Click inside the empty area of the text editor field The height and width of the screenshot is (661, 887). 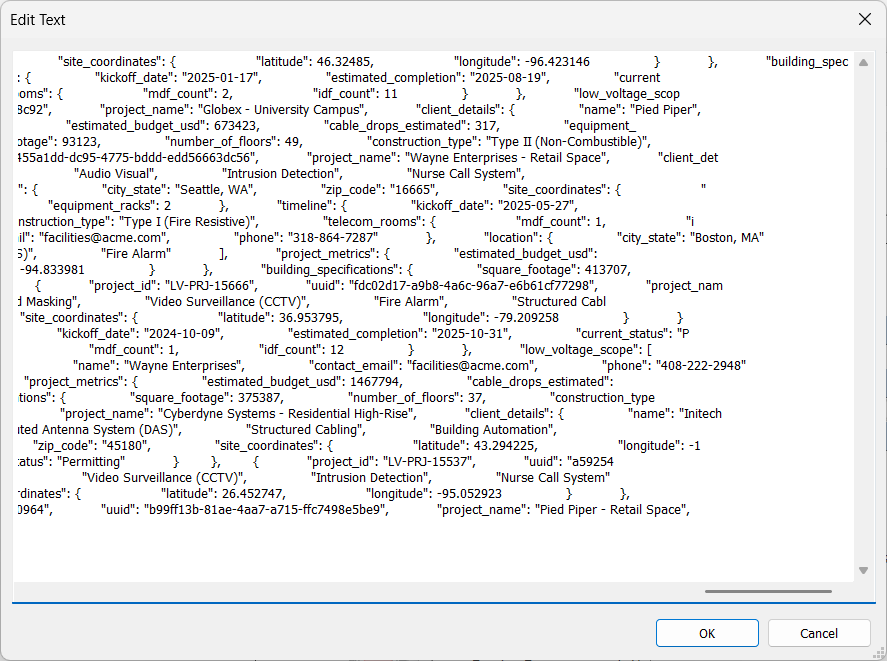433,549
